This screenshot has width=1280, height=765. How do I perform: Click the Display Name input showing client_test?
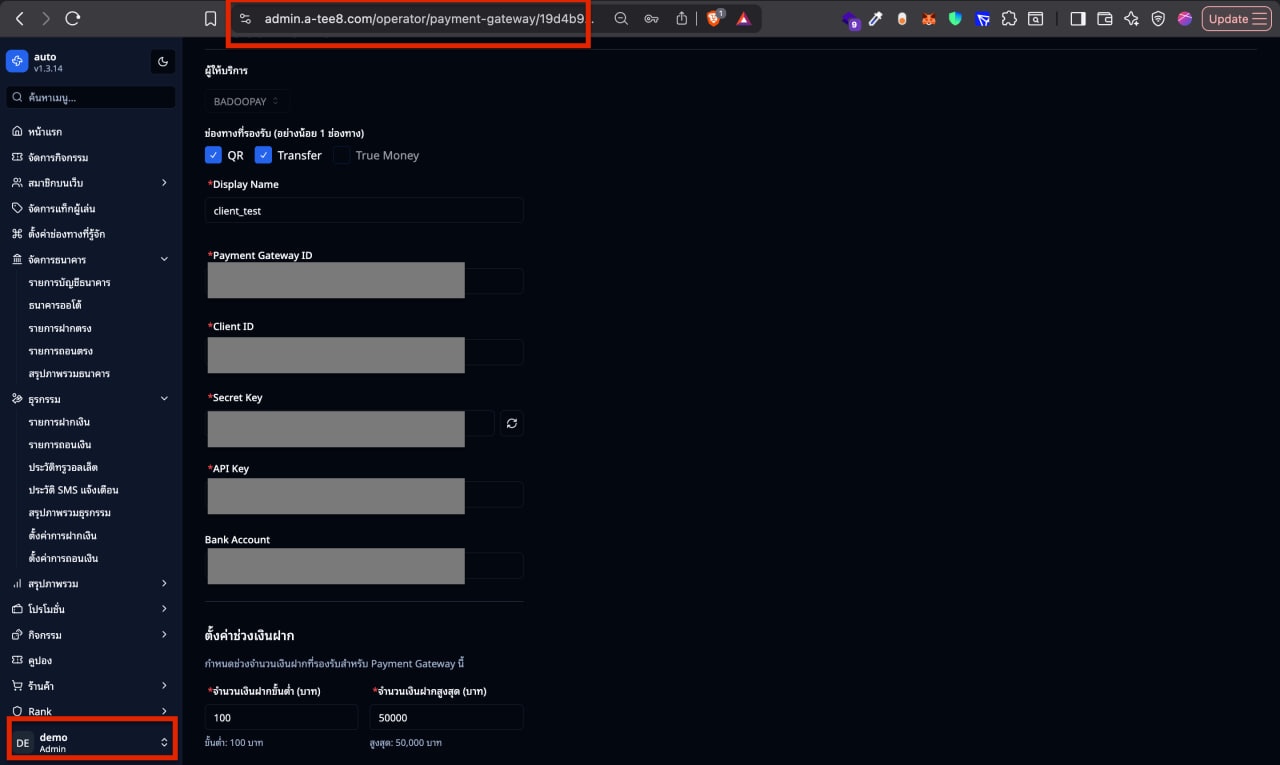tap(364, 210)
